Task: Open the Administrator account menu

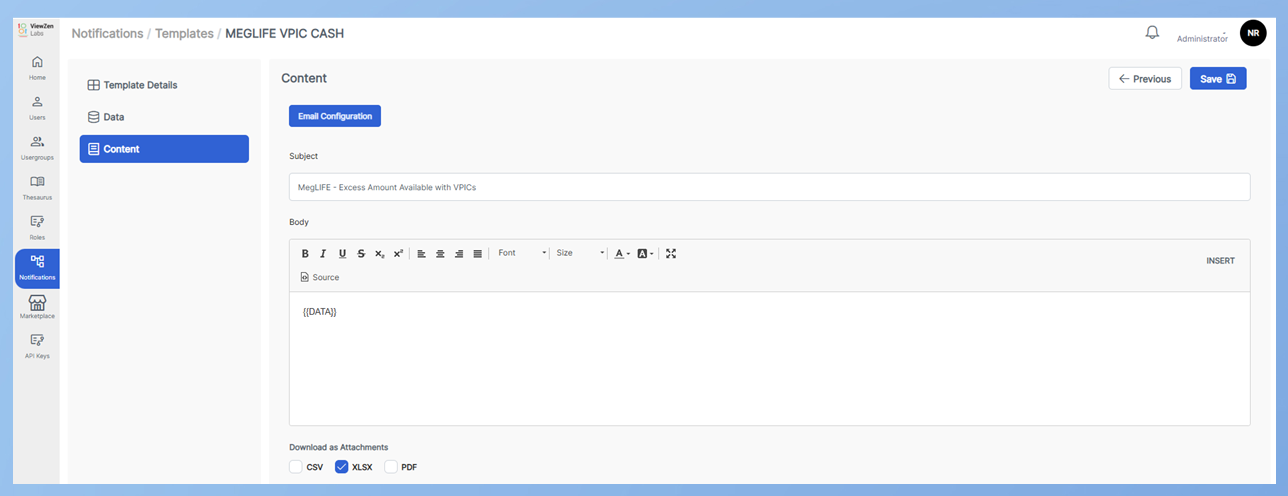Action: pyautogui.click(x=1202, y=37)
